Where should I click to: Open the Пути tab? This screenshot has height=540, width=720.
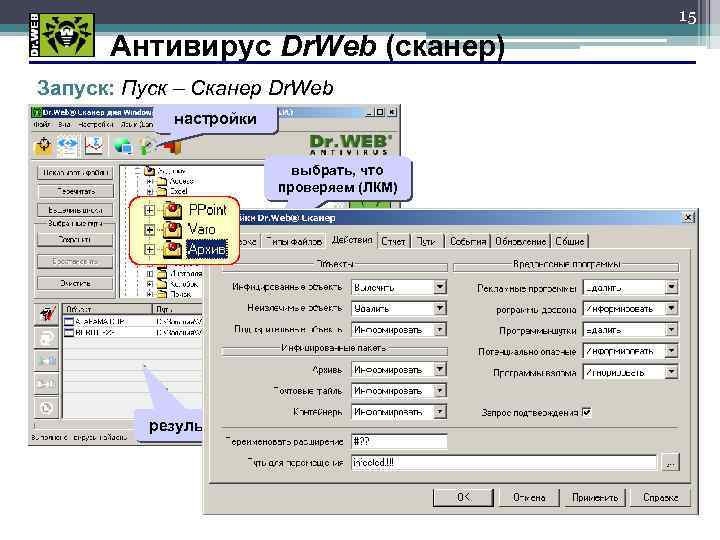pos(427,241)
